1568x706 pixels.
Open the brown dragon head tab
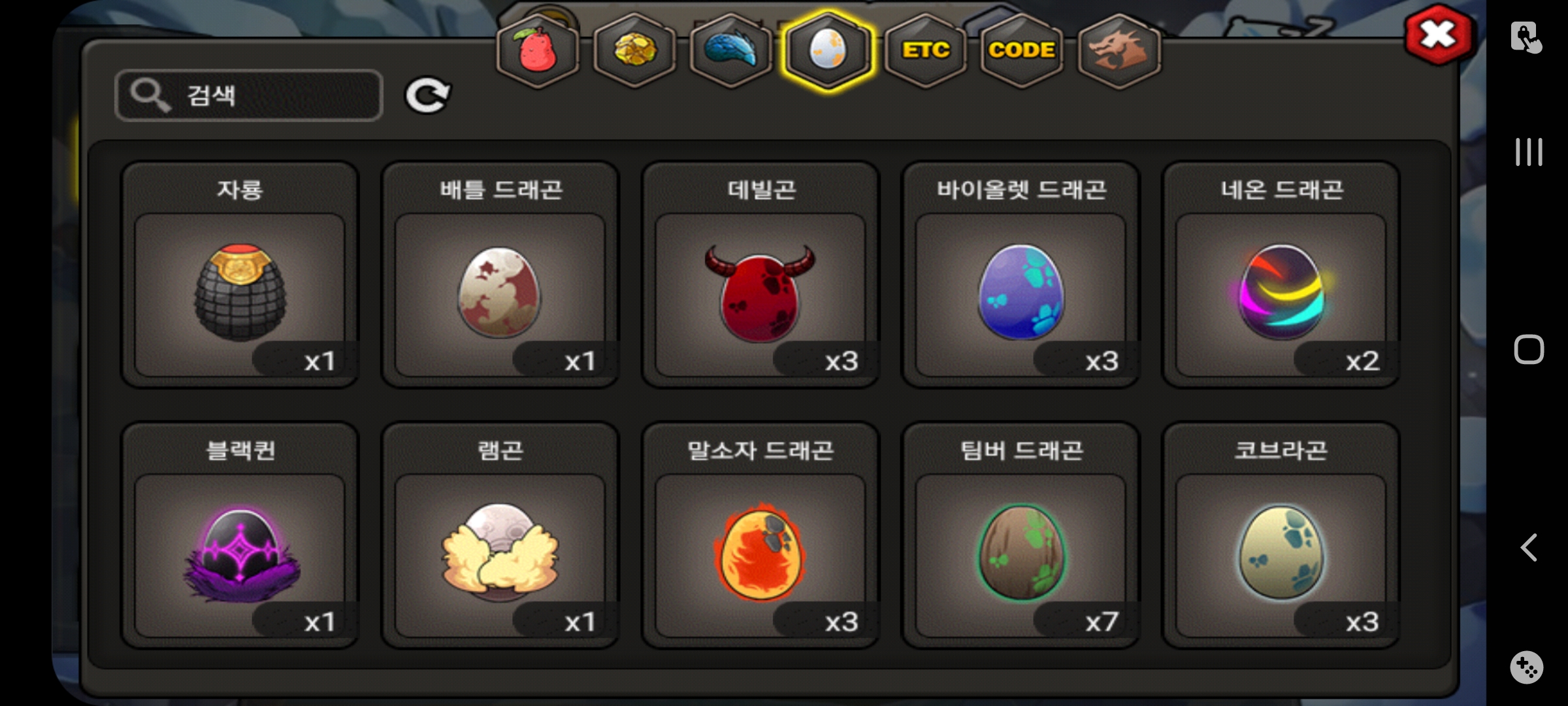click(x=1119, y=50)
